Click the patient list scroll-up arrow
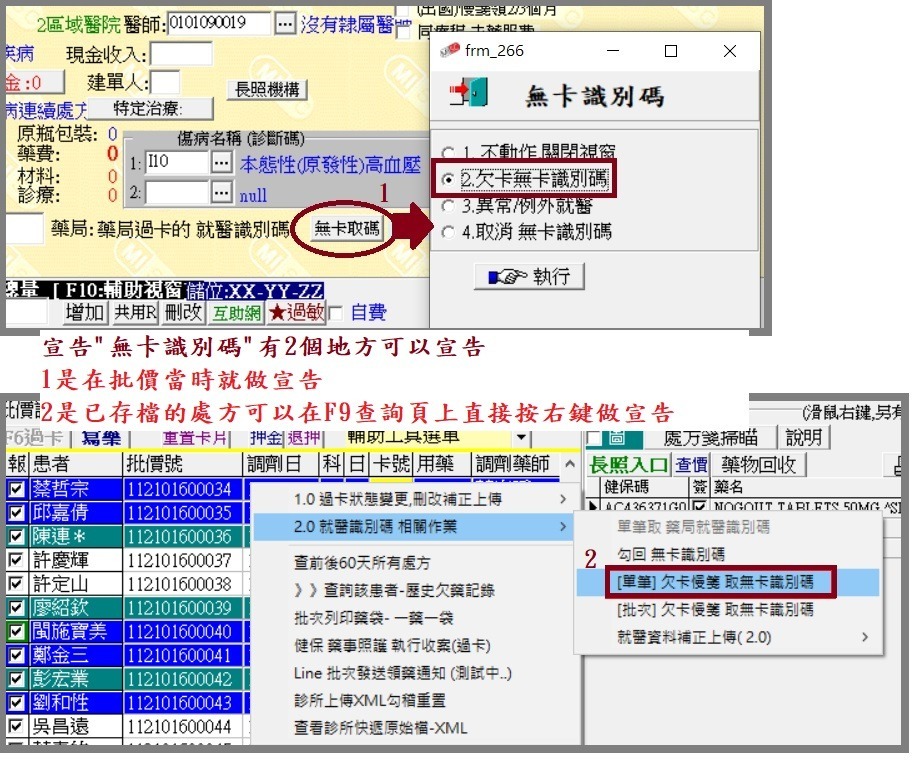Image resolution: width=924 pixels, height=774 pixels. [x=569, y=464]
